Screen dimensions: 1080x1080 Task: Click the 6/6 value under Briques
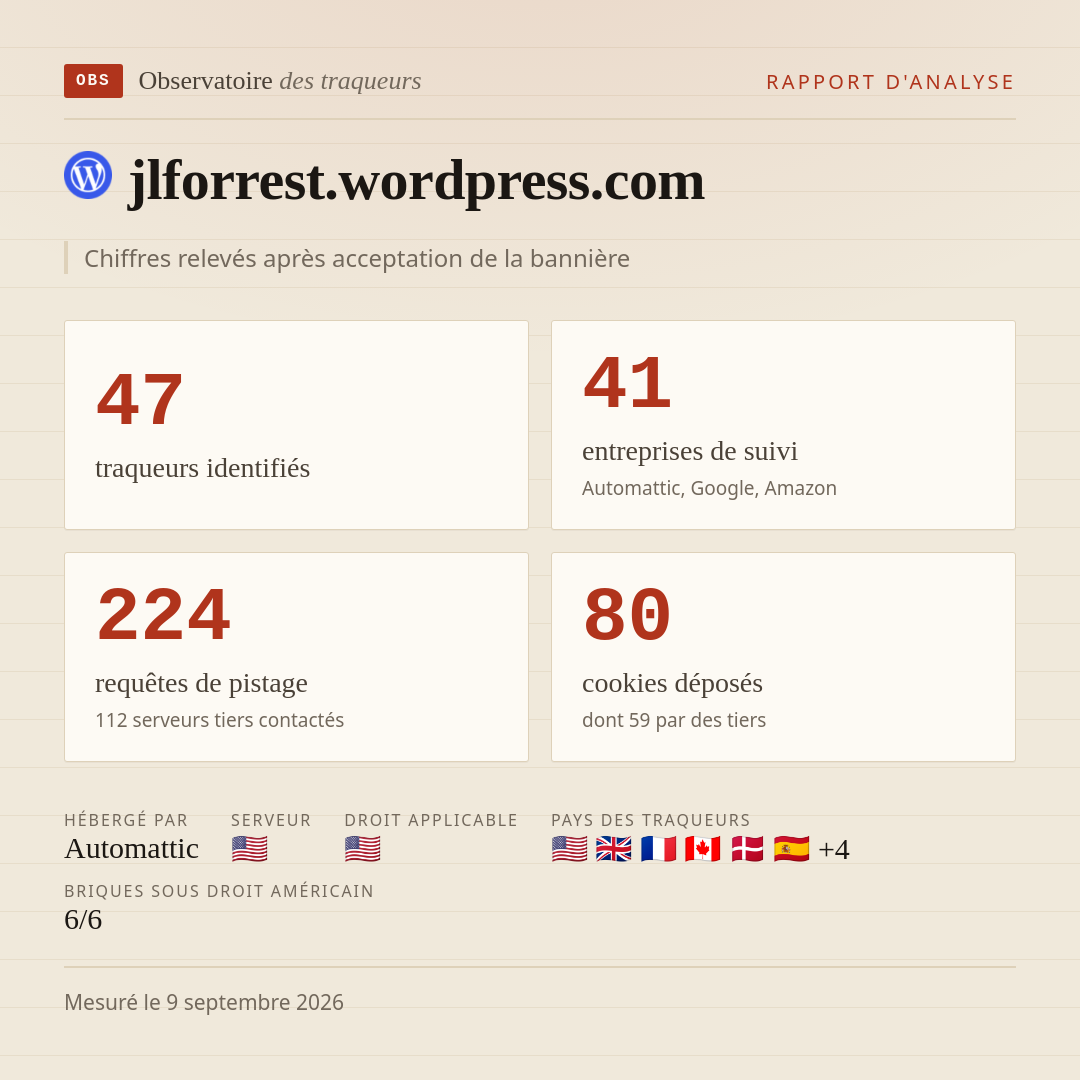click(83, 920)
